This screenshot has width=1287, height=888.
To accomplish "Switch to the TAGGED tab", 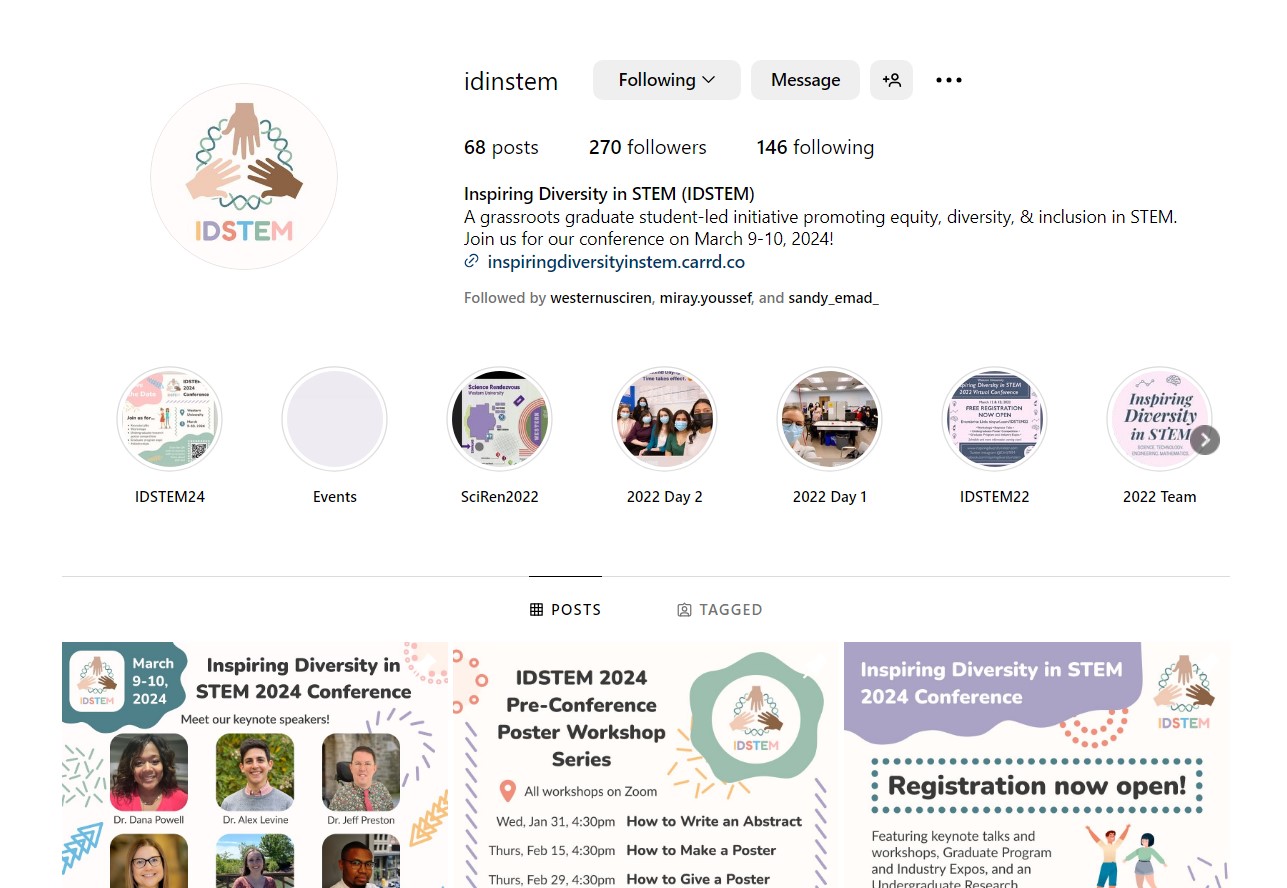I will coord(720,609).
